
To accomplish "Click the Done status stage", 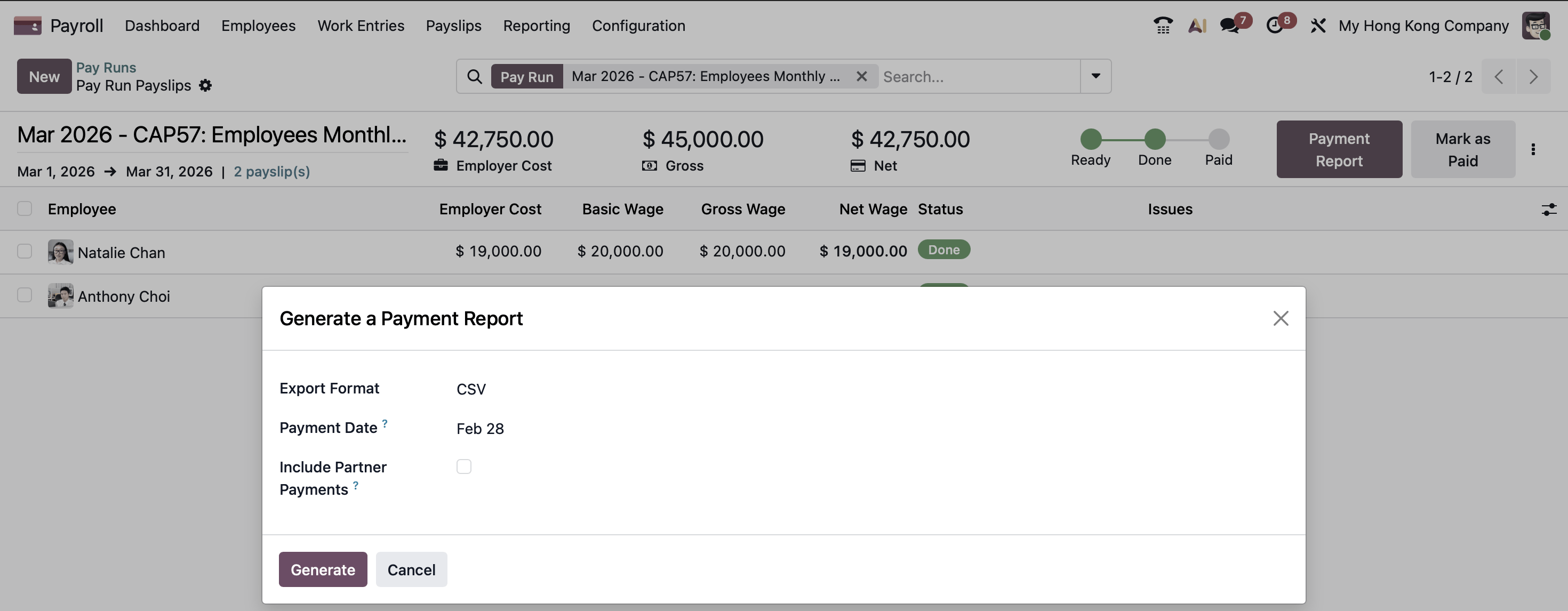I will pos(1155,147).
